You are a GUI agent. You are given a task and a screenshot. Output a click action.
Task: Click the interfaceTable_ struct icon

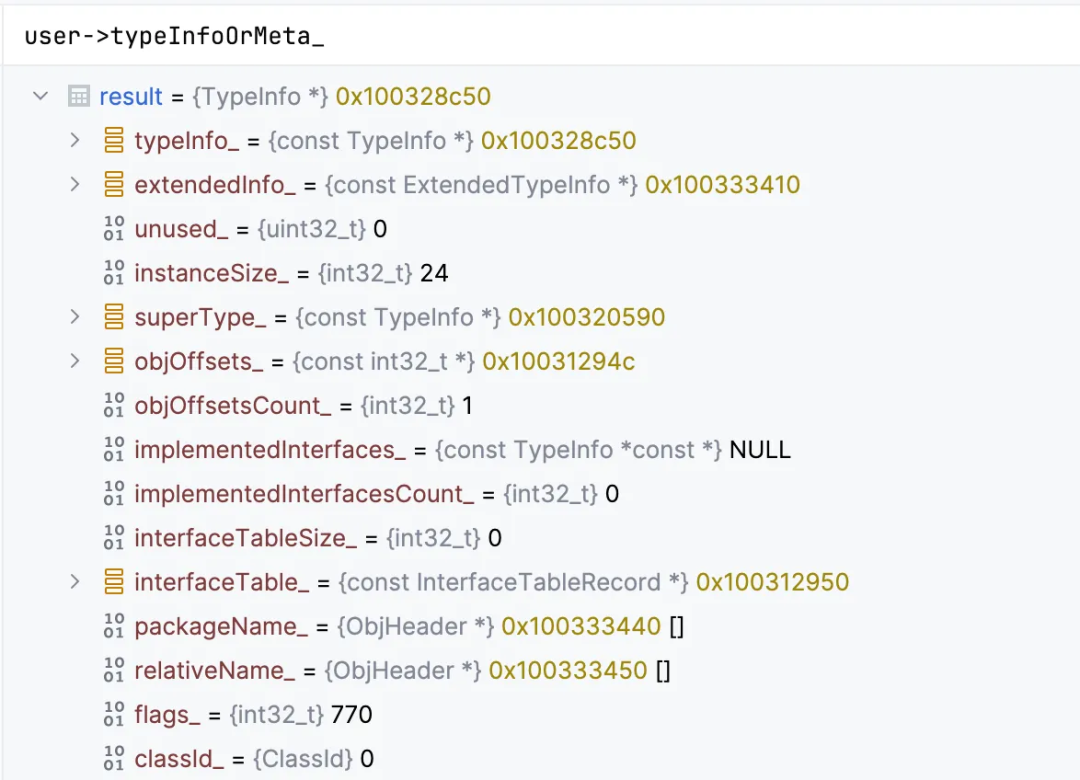(114, 582)
